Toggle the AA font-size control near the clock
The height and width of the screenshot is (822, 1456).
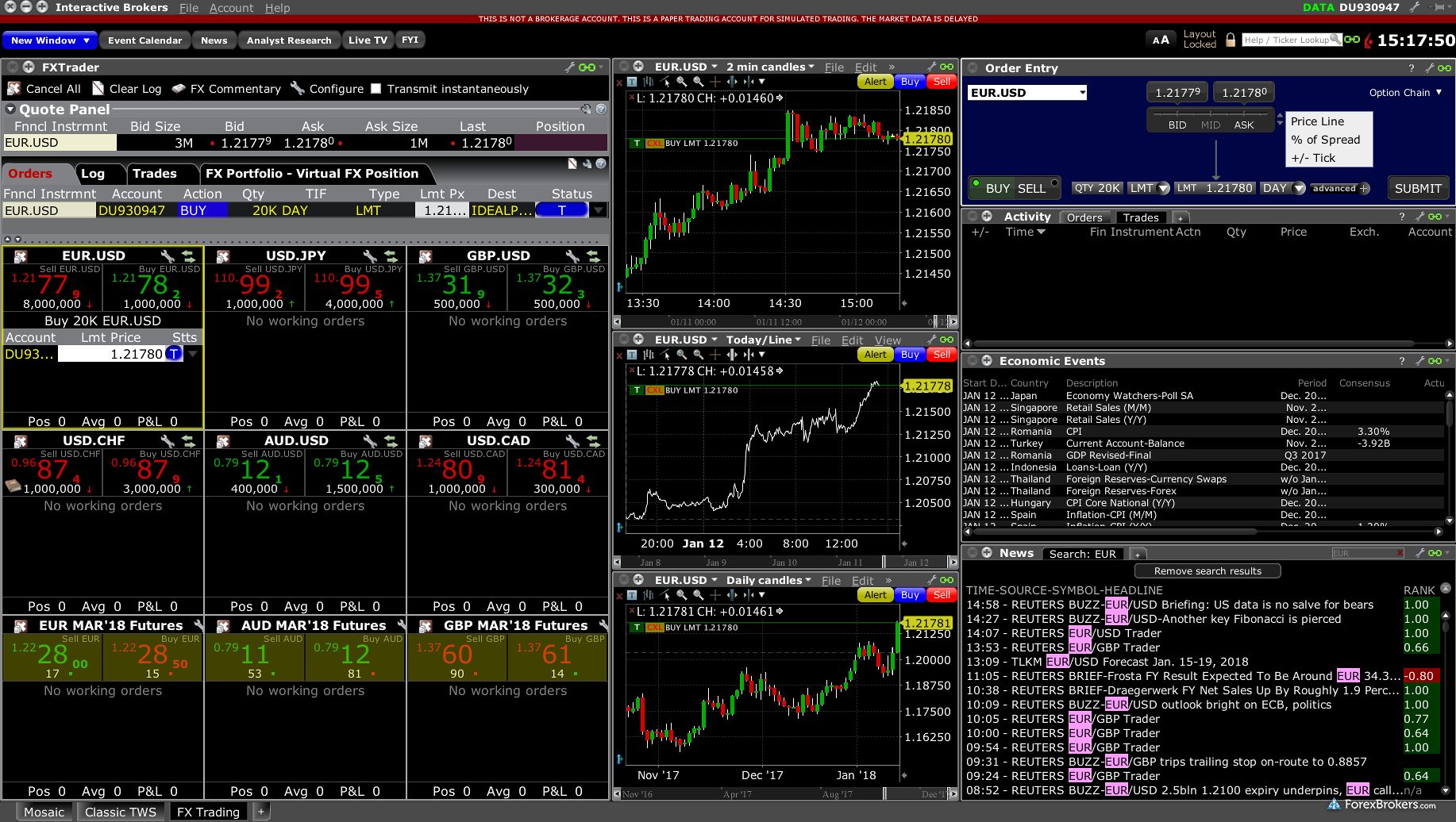1161,38
